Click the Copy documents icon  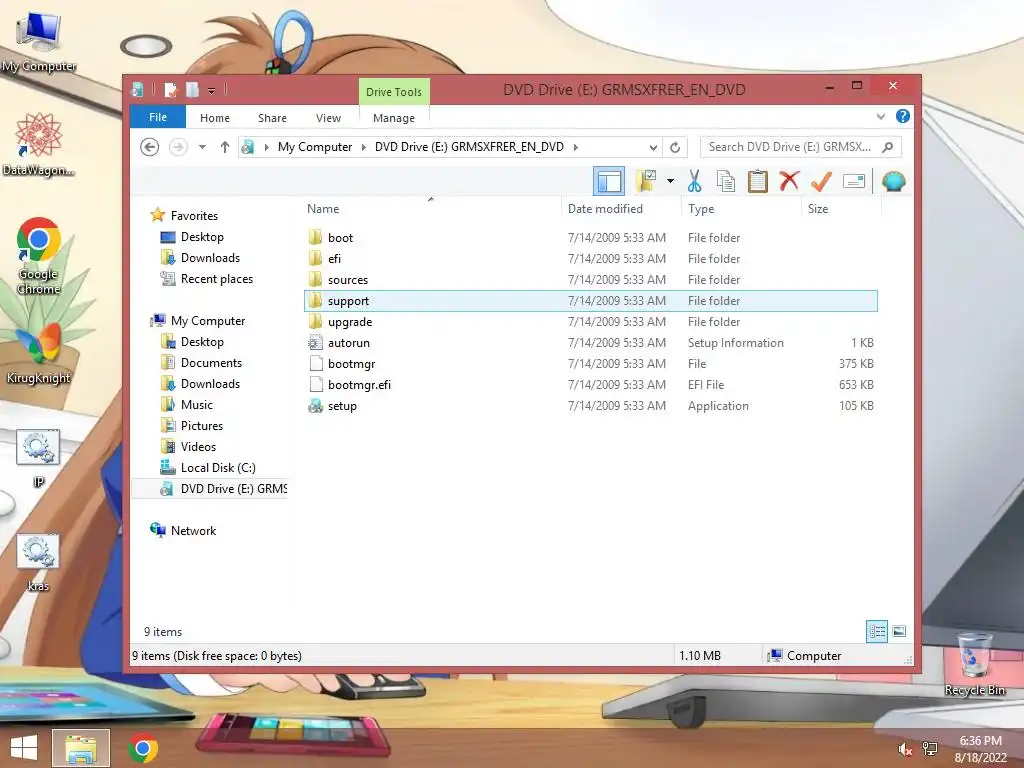click(x=726, y=181)
